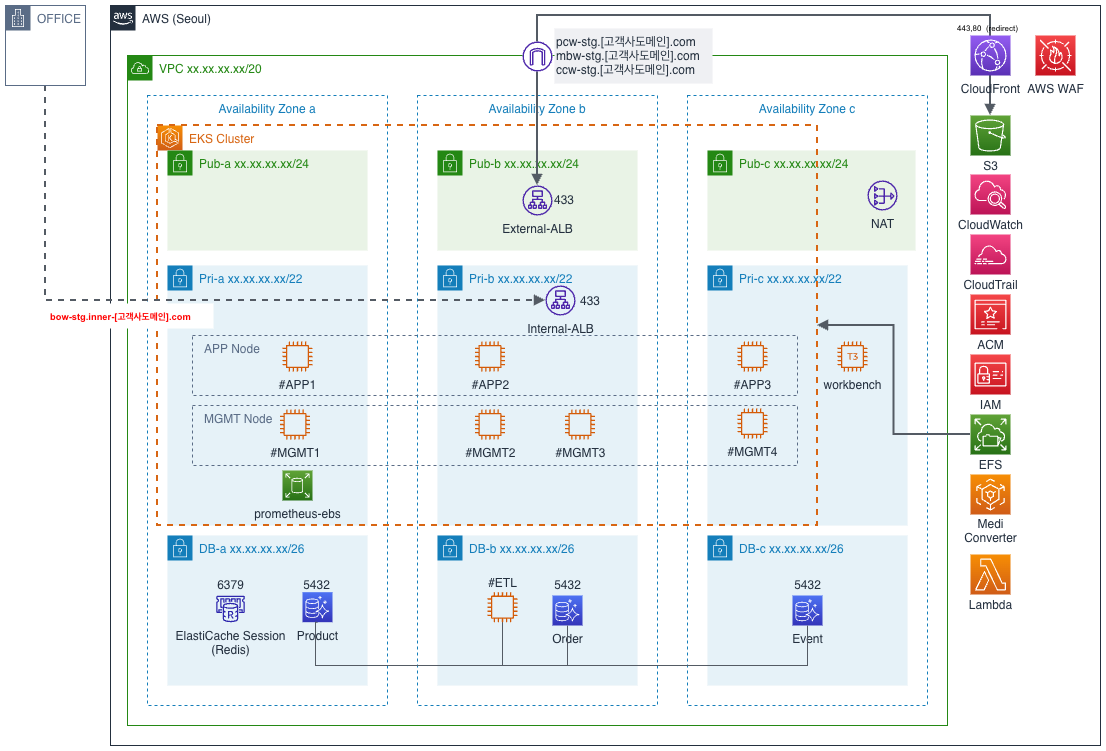
Task: Select the ACM certificate icon
Action: click(x=991, y=314)
